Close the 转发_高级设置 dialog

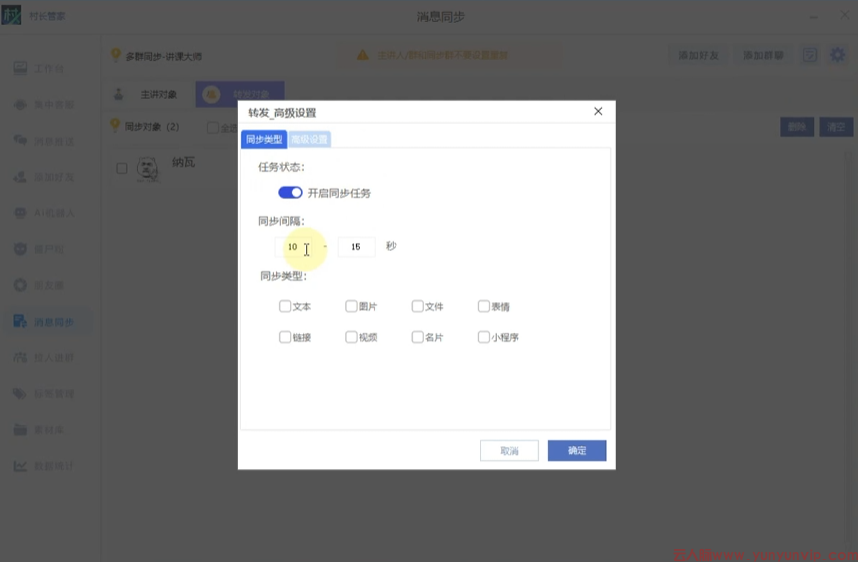[598, 111]
